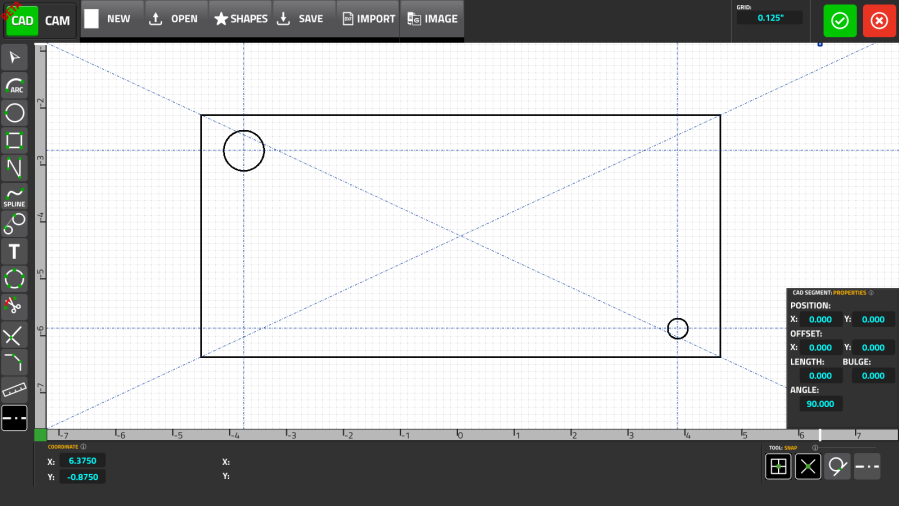Edit the grid size value 0.125"
The width and height of the screenshot is (899, 506).
tap(769, 18)
